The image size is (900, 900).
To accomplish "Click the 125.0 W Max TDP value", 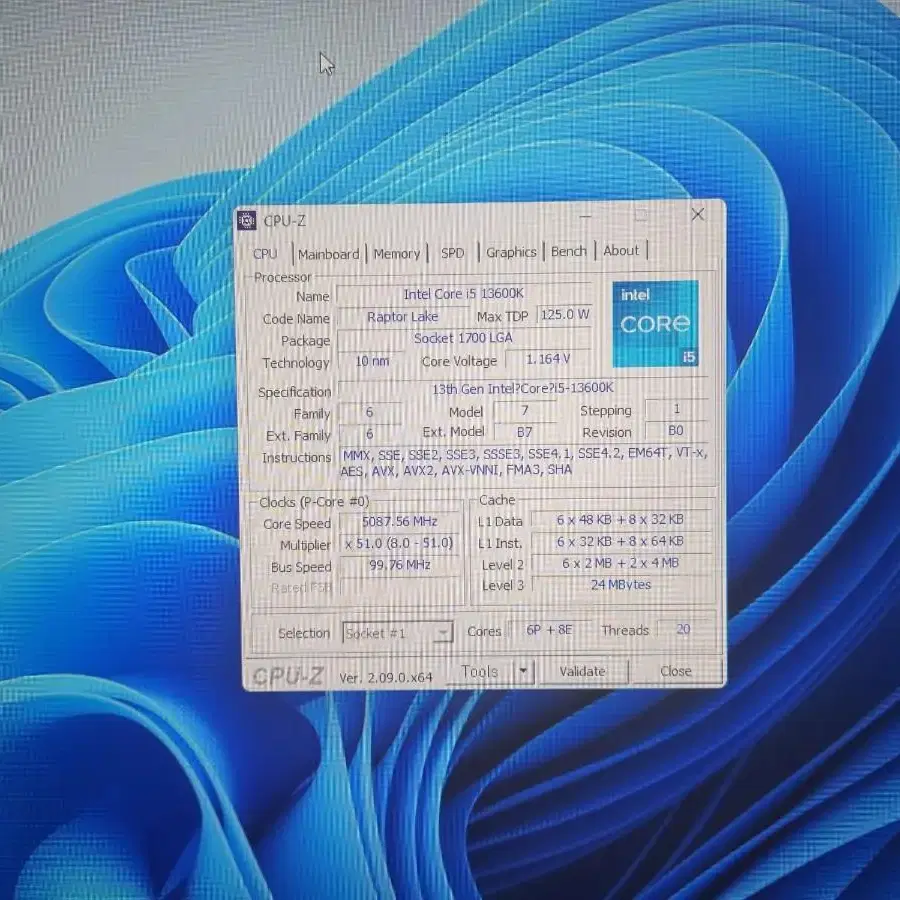I will click(x=565, y=315).
